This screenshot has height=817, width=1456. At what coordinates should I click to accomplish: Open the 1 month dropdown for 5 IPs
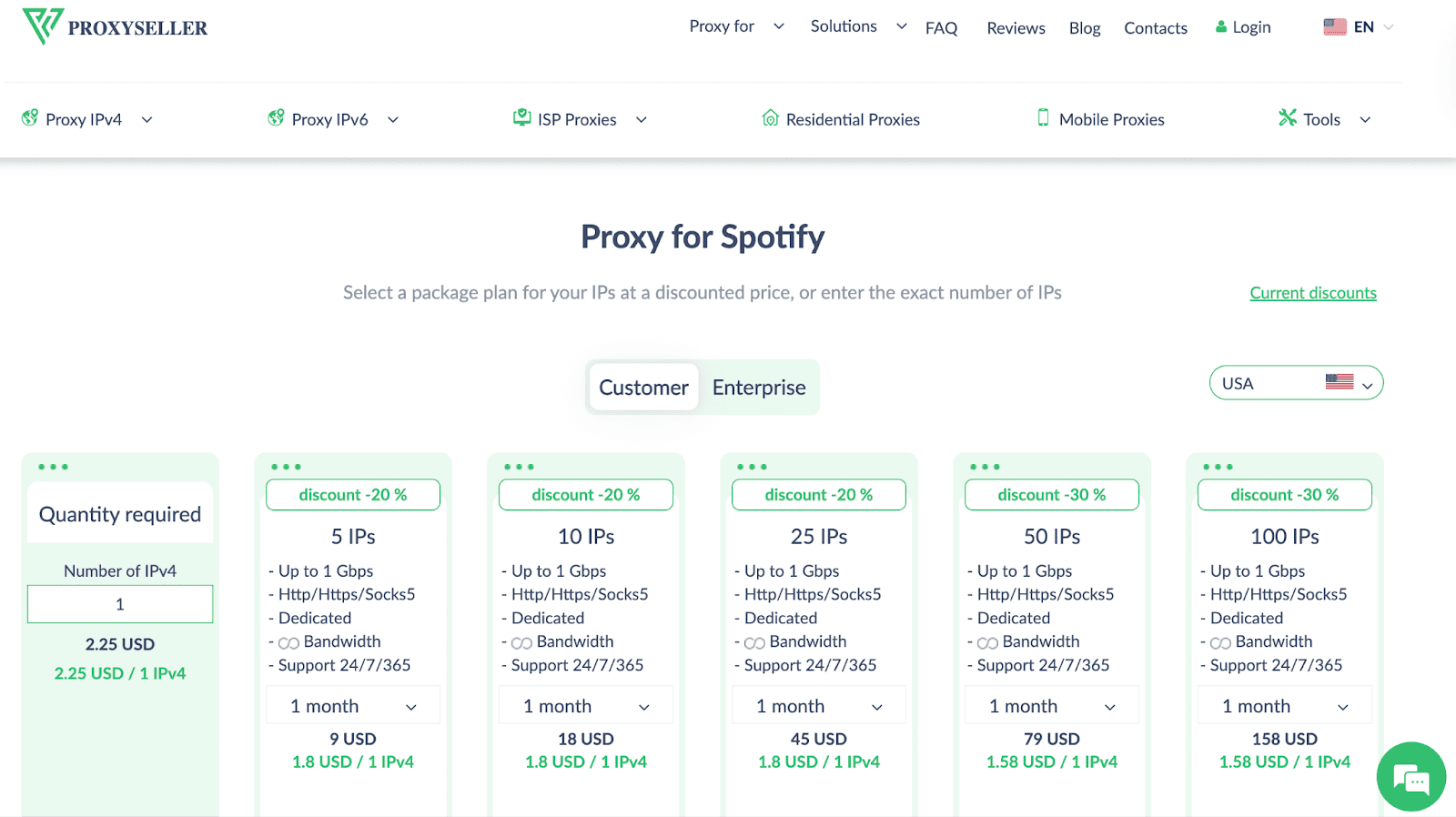tap(353, 706)
